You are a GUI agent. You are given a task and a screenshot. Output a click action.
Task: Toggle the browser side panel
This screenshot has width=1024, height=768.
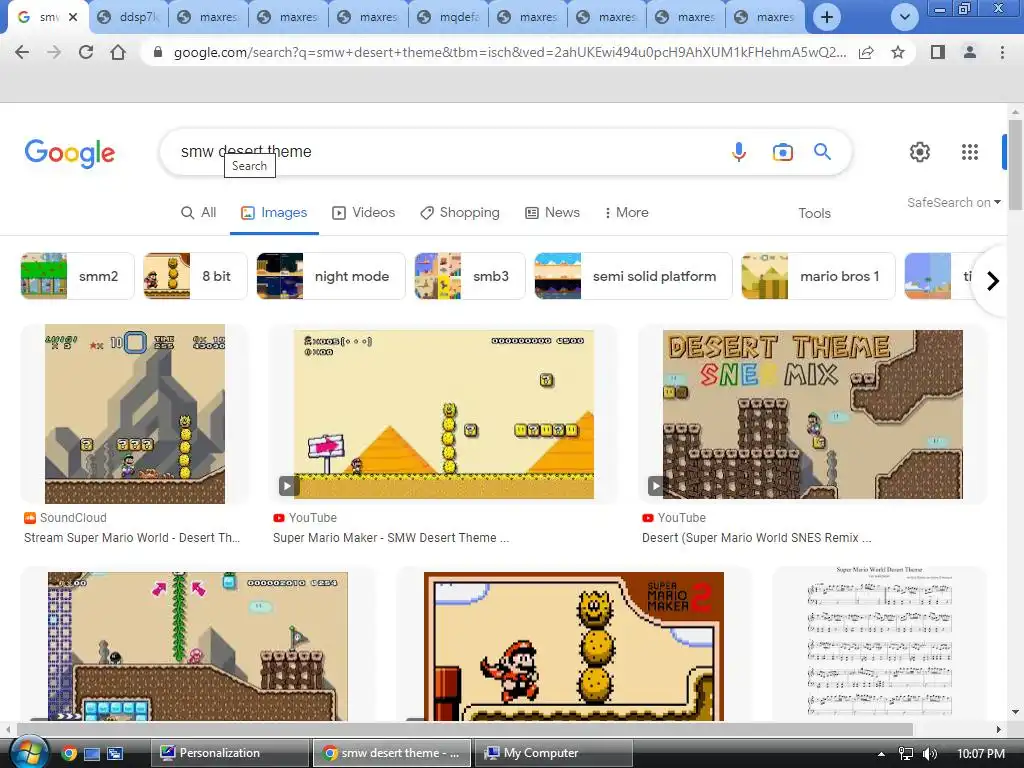[x=938, y=52]
